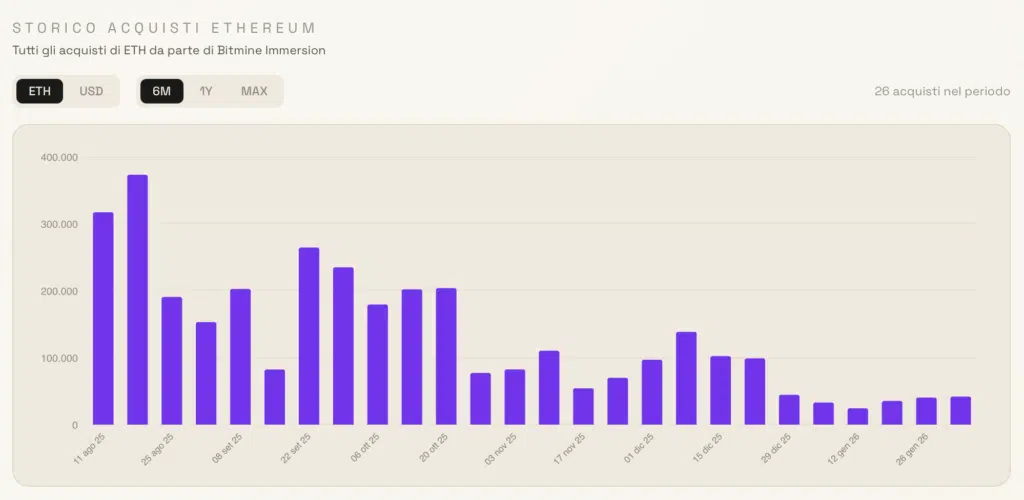Viewport: 1024px width, 500px height.
Task: Click the bar above 29 dic 25
Action: click(x=789, y=410)
